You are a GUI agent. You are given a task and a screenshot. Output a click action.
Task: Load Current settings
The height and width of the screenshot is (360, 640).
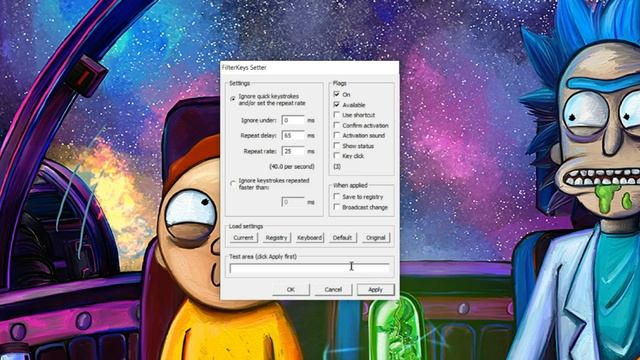[243, 238]
